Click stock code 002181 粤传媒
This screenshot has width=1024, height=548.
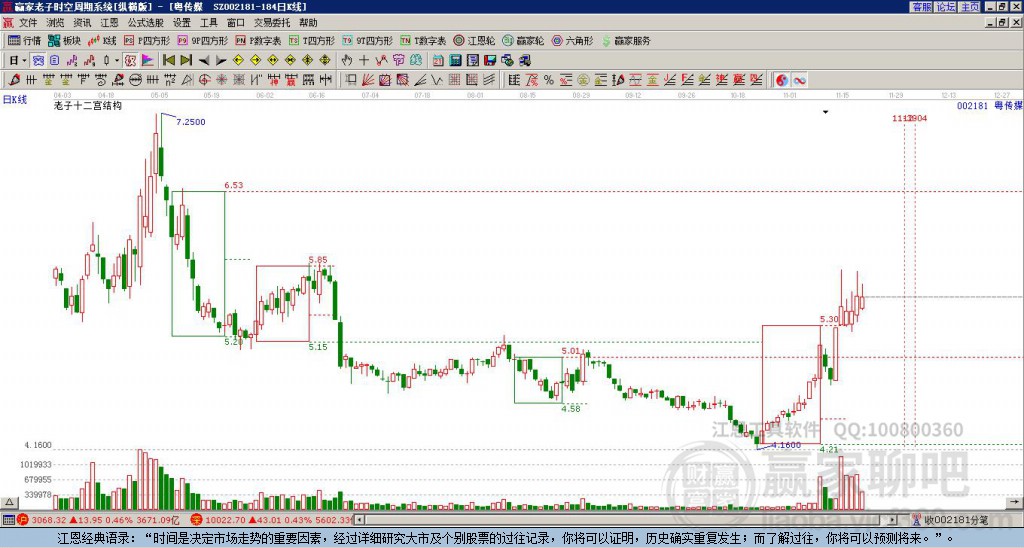click(989, 105)
